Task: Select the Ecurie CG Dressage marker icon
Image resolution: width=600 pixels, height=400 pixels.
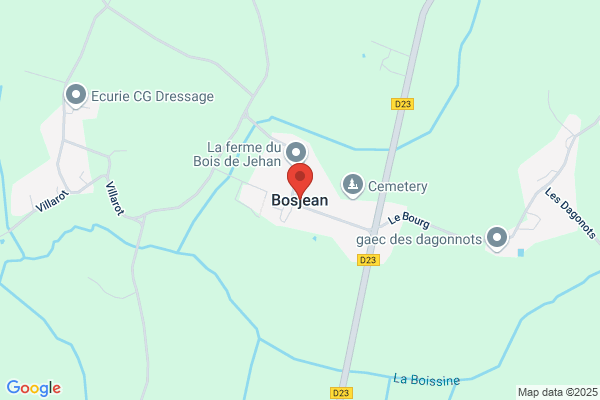Action: [76, 96]
